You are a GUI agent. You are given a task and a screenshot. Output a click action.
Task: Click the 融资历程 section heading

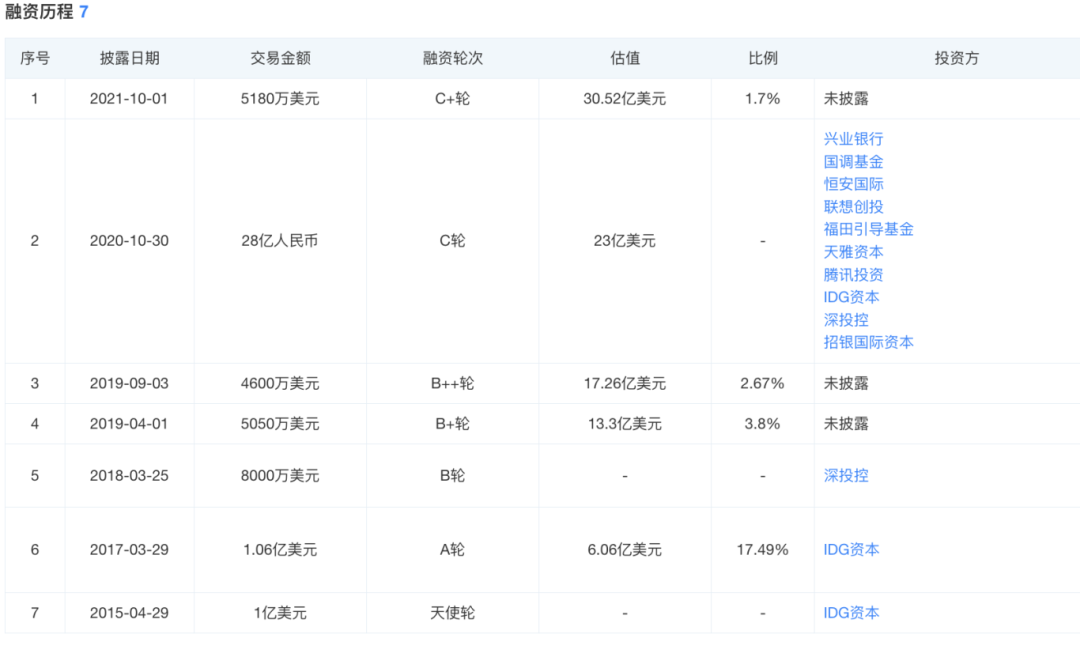[39, 12]
